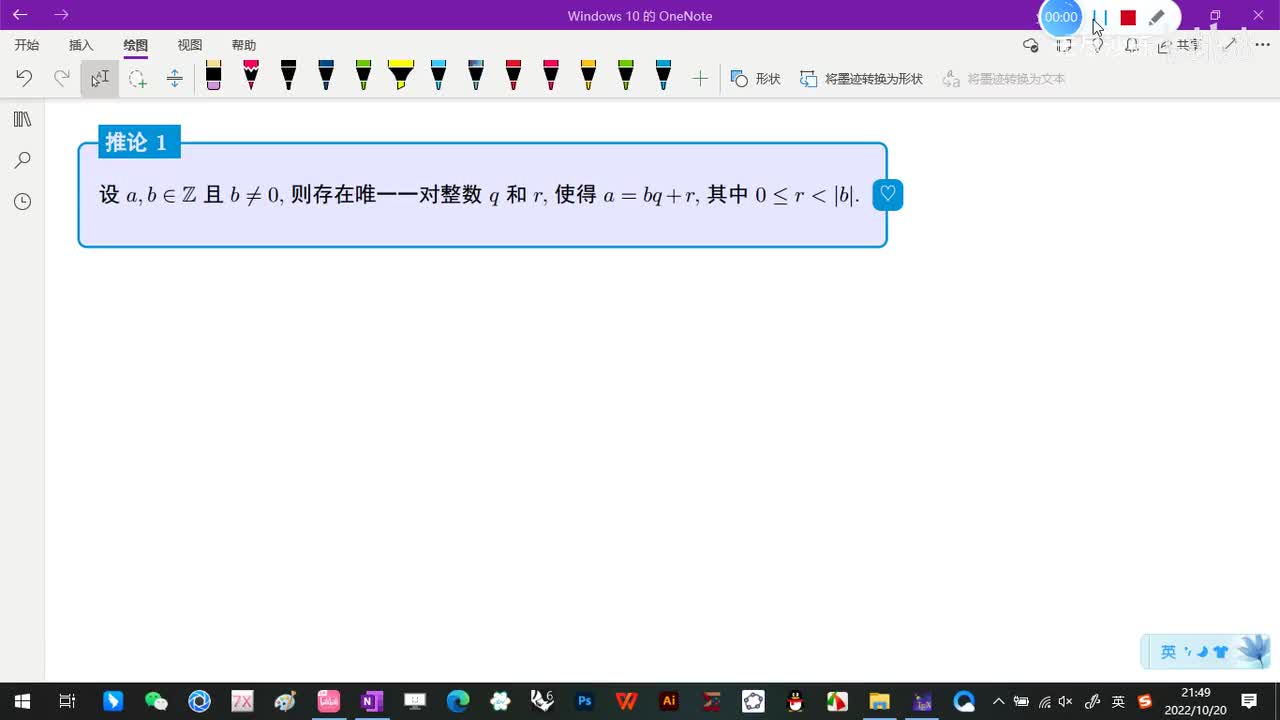Select the eraser tool
Screen dimensions: 1280x720
point(213,76)
